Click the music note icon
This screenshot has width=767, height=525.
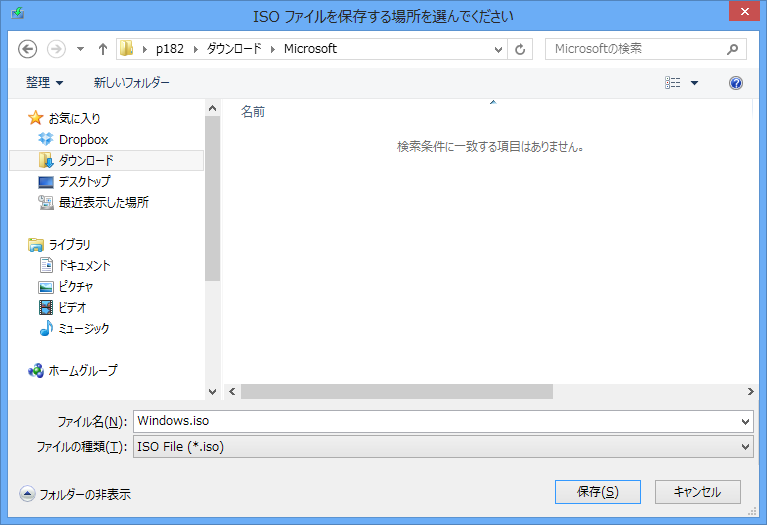point(46,328)
